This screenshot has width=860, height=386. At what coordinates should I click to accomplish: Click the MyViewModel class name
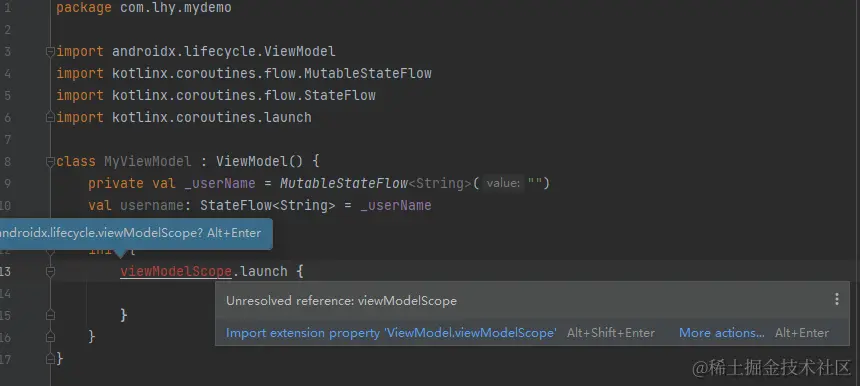tap(148, 162)
